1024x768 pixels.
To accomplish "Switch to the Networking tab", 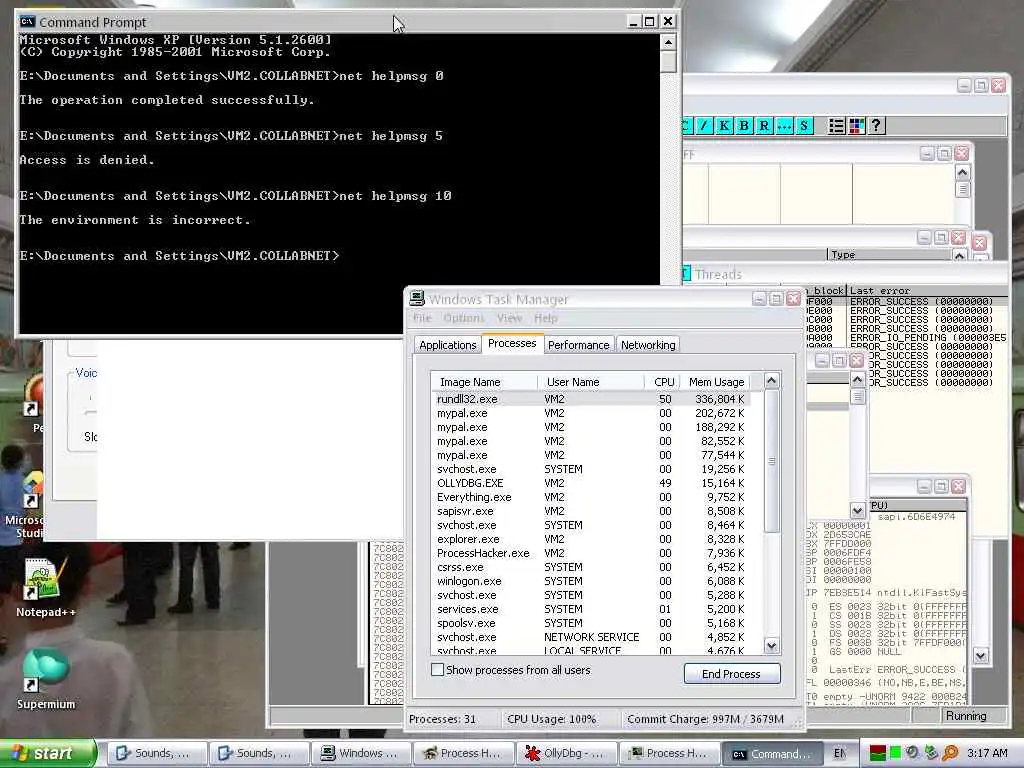I will [x=648, y=345].
